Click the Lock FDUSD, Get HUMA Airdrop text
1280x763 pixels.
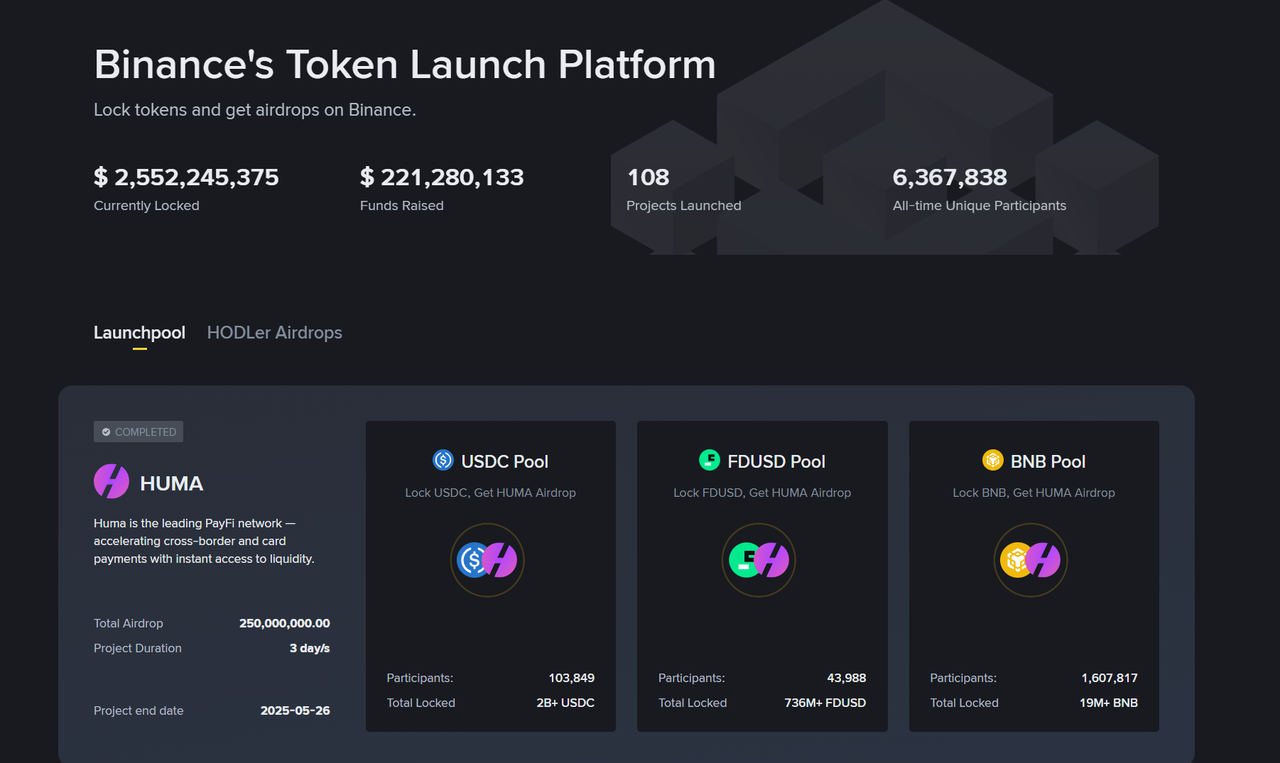(762, 492)
